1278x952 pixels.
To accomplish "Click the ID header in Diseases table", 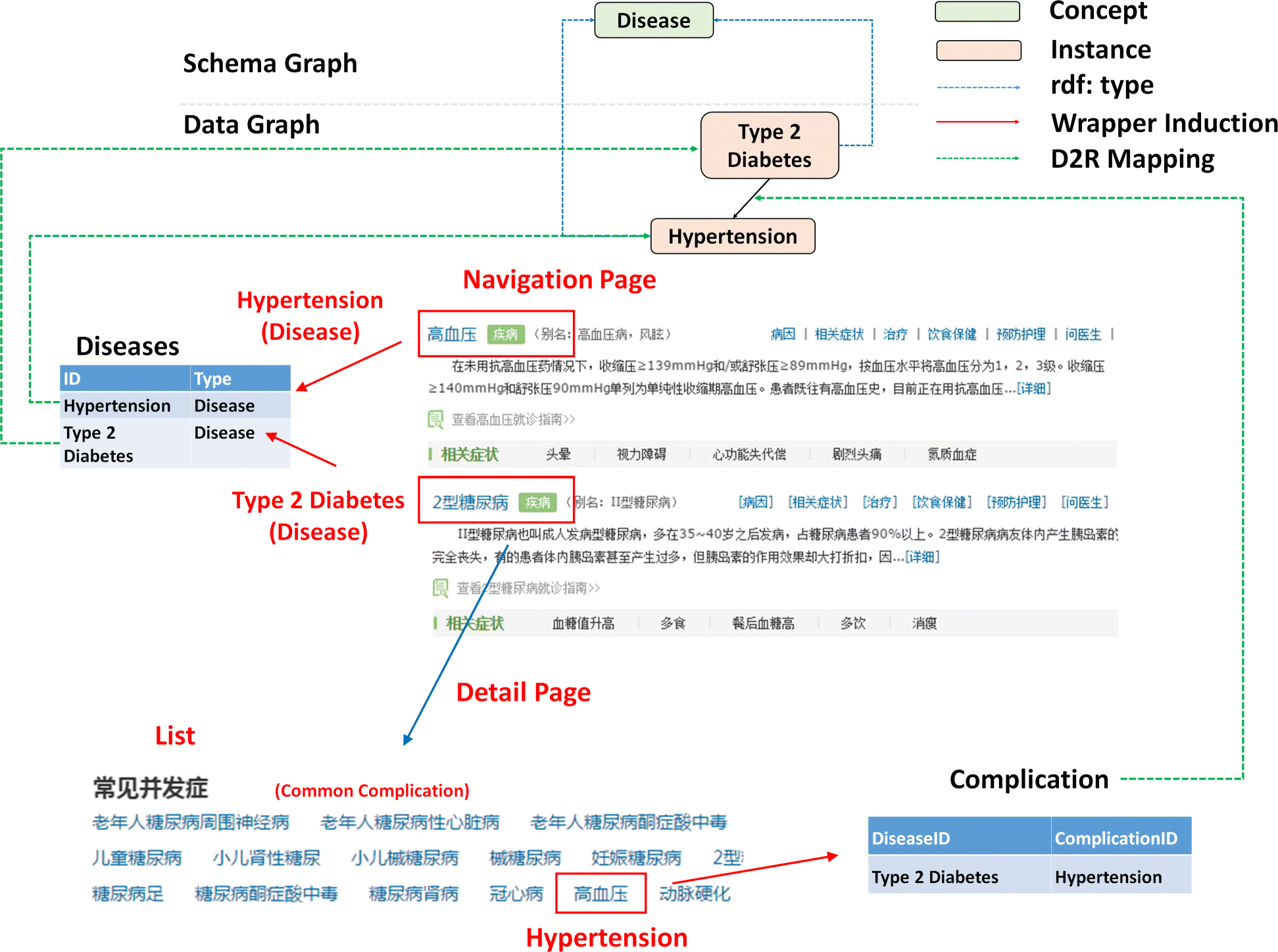I will point(125,378).
